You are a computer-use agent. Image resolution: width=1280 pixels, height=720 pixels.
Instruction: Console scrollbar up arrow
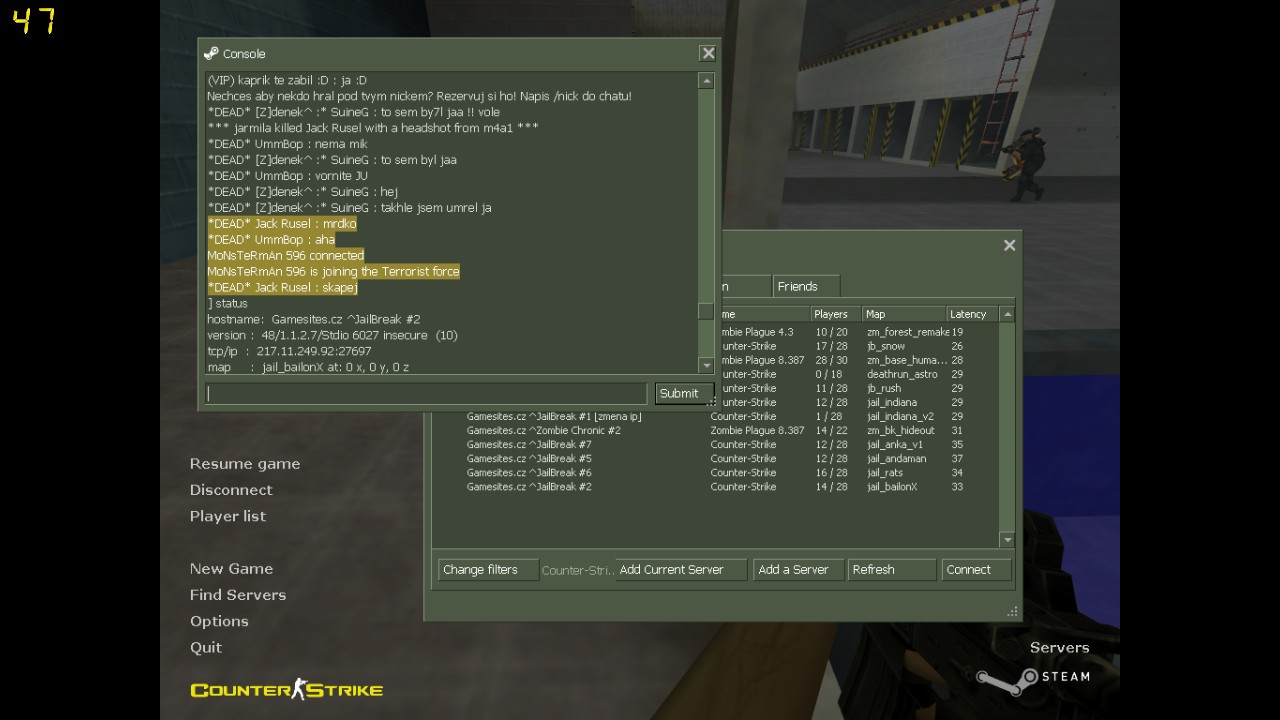click(x=706, y=81)
